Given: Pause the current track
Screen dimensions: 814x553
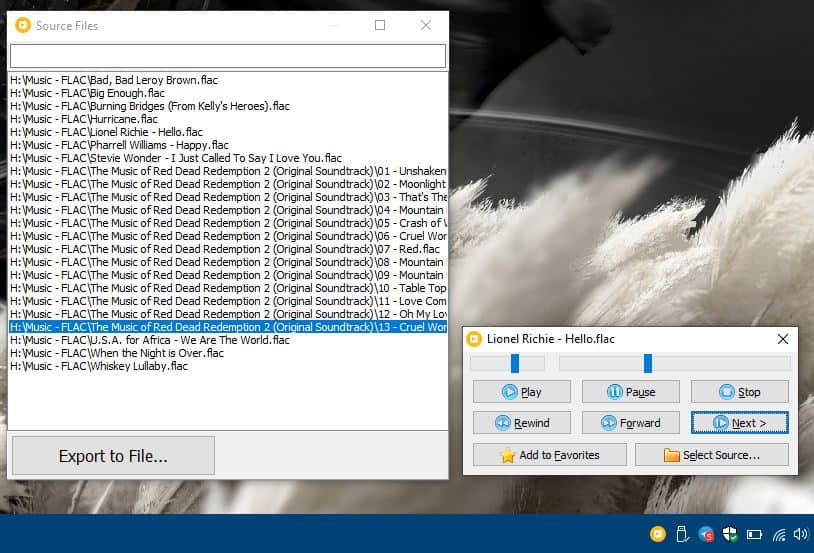Looking at the screenshot, I should pyautogui.click(x=630, y=392).
